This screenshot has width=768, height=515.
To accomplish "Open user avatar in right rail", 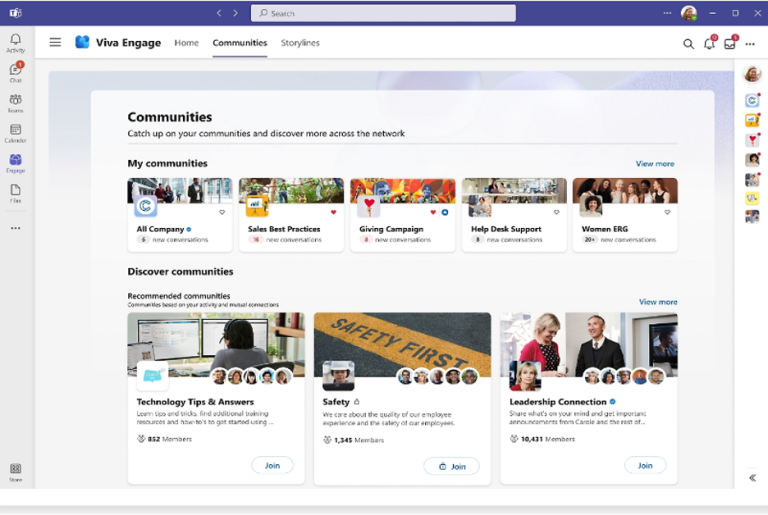I will (x=752, y=74).
